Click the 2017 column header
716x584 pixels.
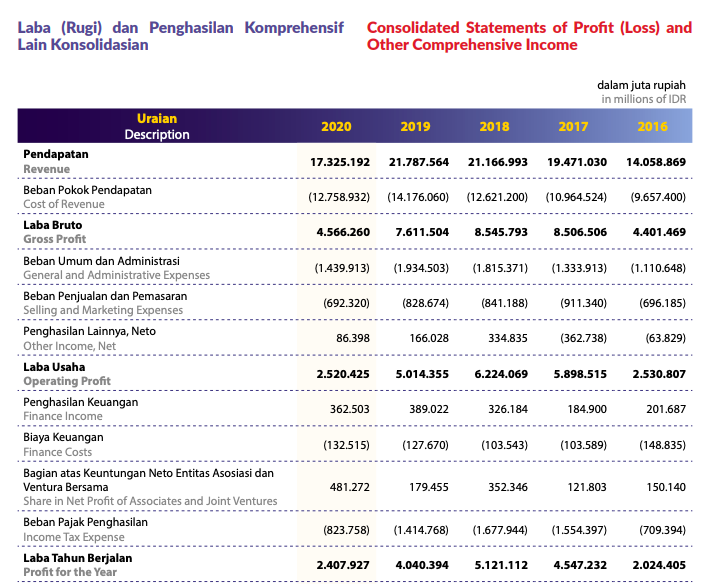coord(573,127)
